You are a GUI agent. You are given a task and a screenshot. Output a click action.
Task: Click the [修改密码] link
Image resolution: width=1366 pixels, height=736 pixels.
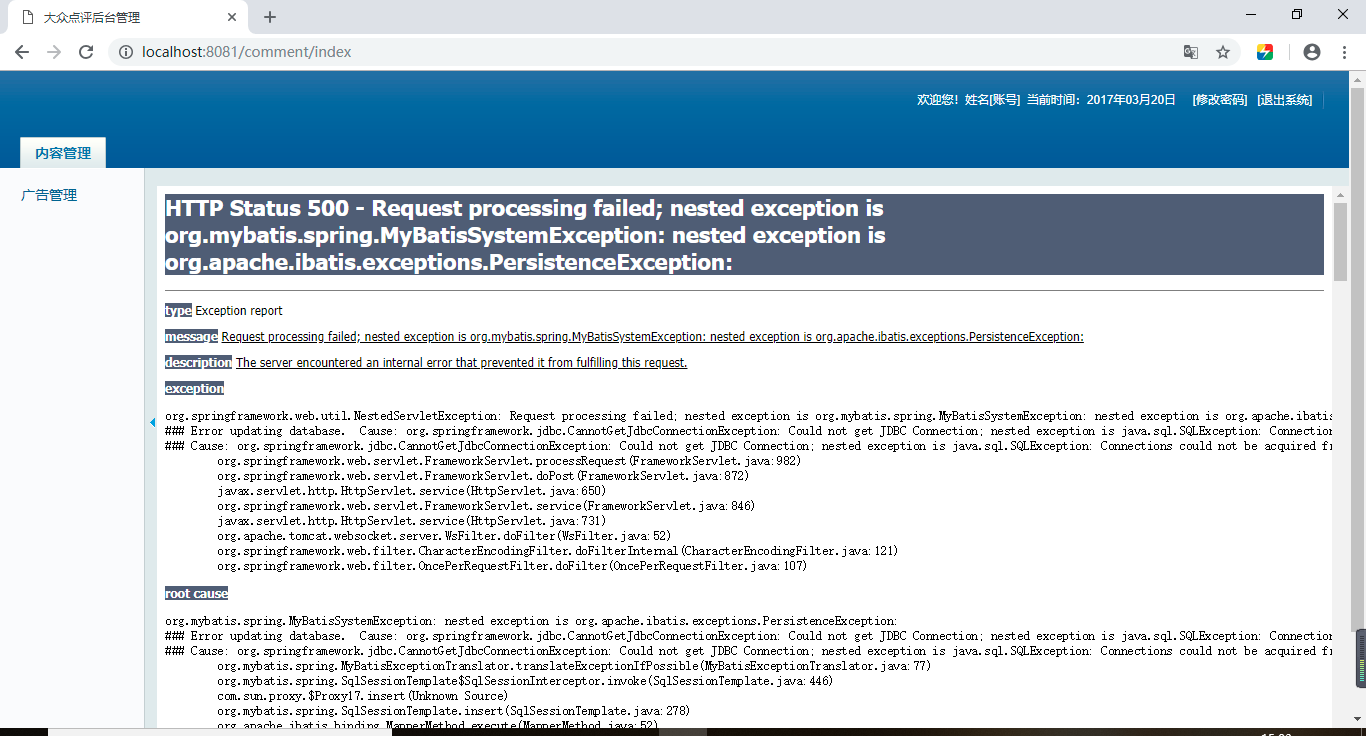pyautogui.click(x=1219, y=99)
